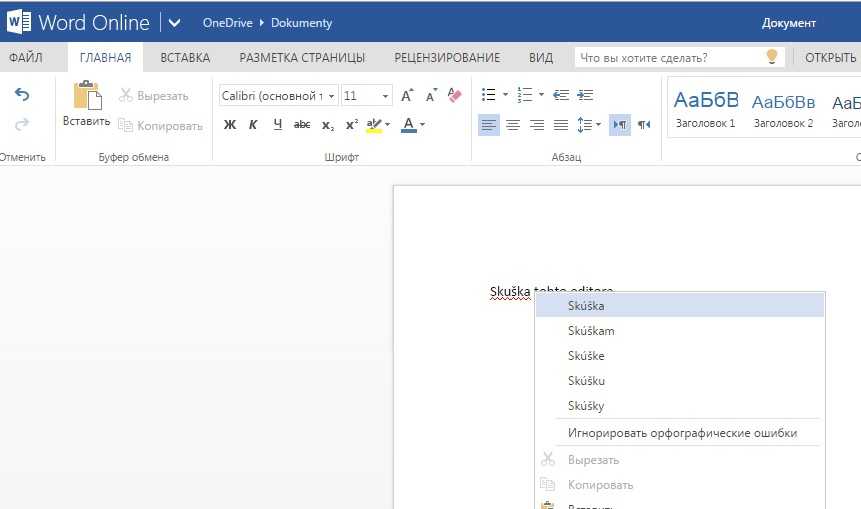Click the 'Что вы хотите сделать?' search box
Screen dimensions: 861x509
coord(679,58)
